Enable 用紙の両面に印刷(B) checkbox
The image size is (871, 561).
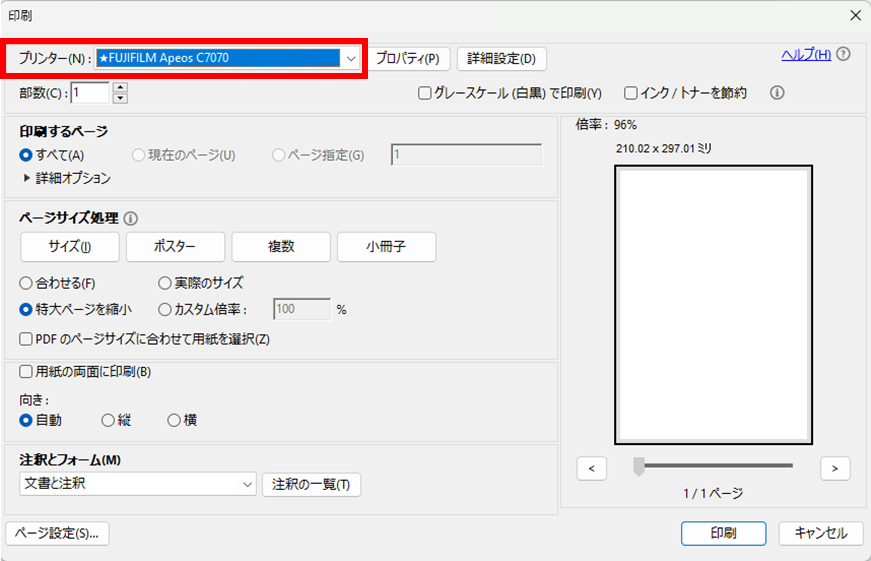pos(26,372)
